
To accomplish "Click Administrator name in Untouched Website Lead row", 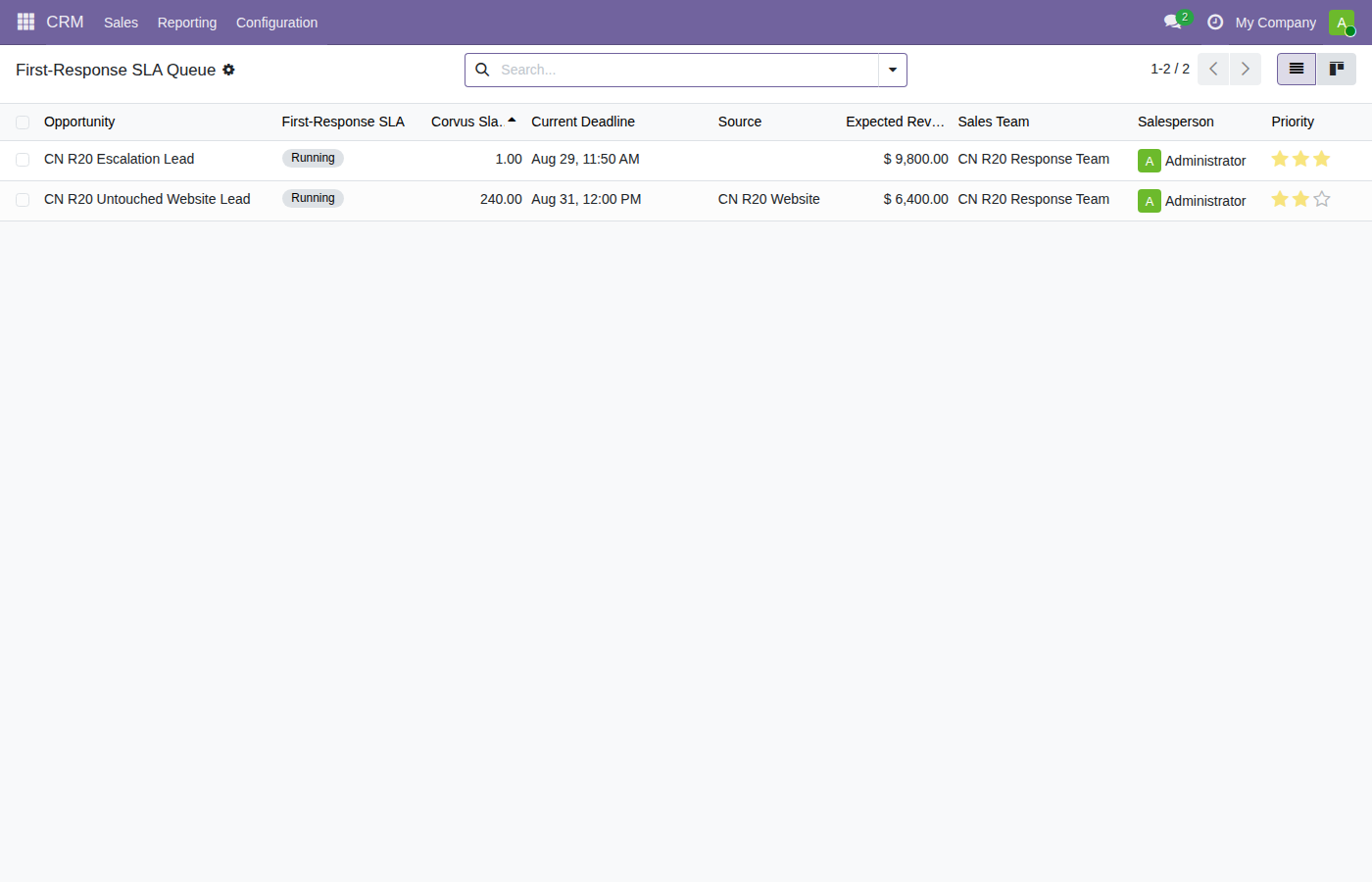I will tap(1205, 201).
